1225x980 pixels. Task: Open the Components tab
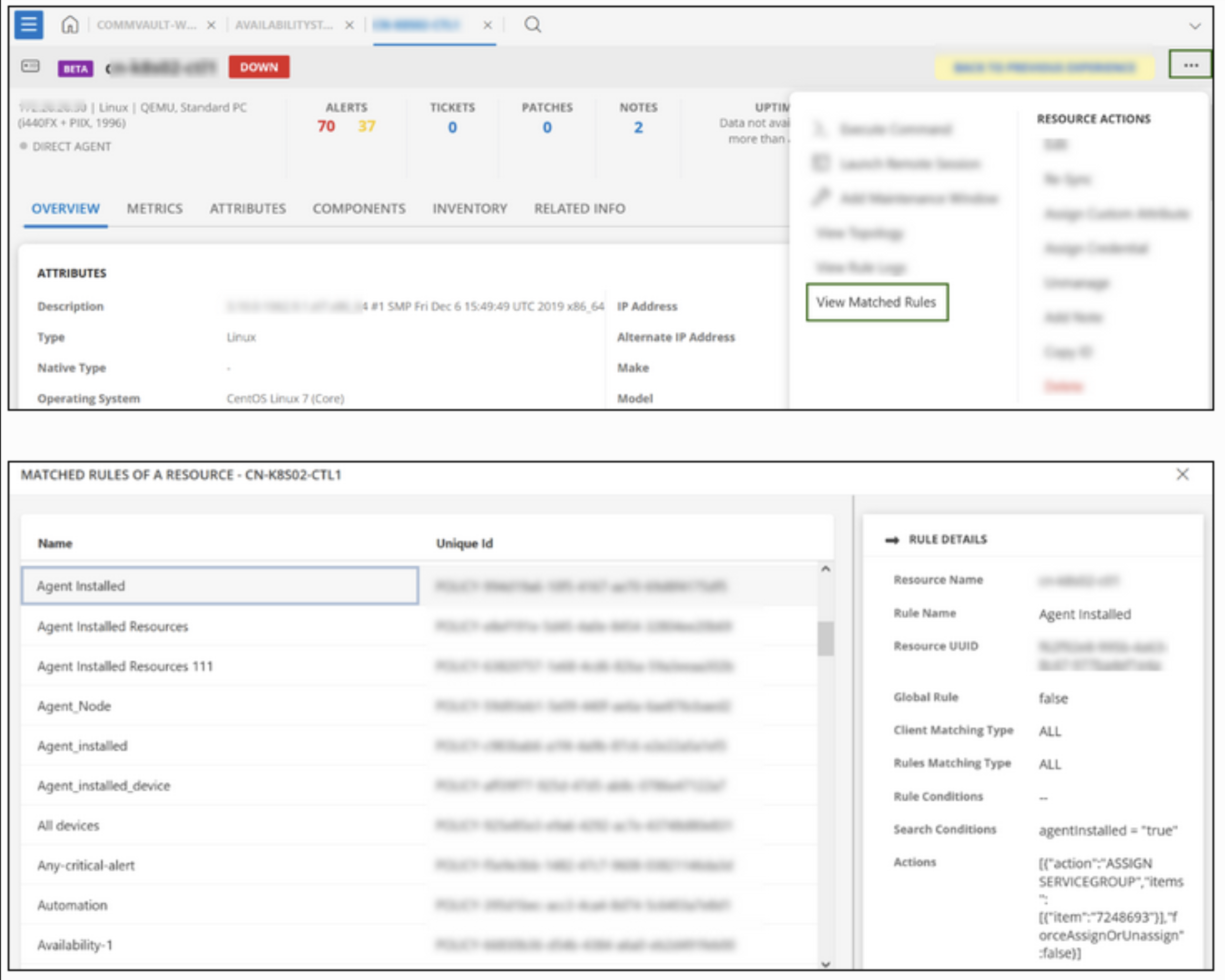pos(359,209)
